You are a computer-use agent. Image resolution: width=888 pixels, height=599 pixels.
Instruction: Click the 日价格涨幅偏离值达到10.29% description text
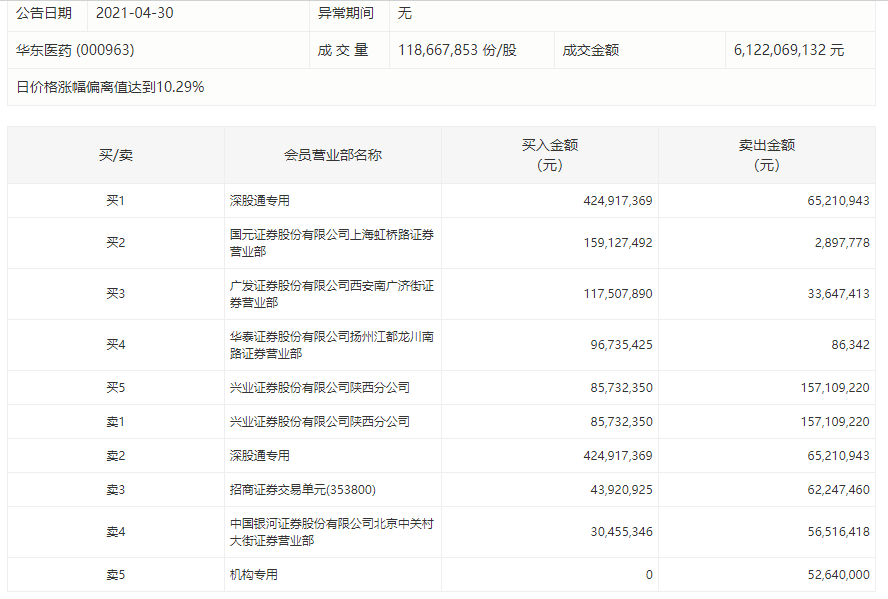pyautogui.click(x=110, y=87)
